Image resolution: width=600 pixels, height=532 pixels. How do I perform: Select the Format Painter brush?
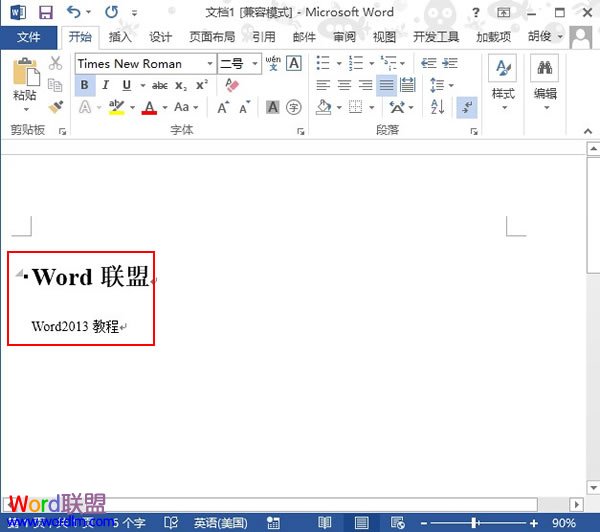pos(56,107)
